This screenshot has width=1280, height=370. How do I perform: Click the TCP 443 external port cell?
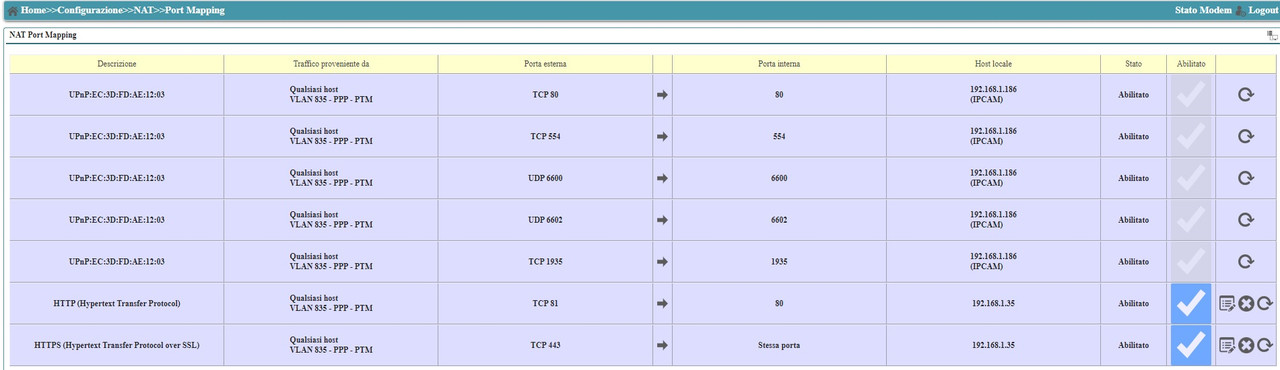pos(545,345)
